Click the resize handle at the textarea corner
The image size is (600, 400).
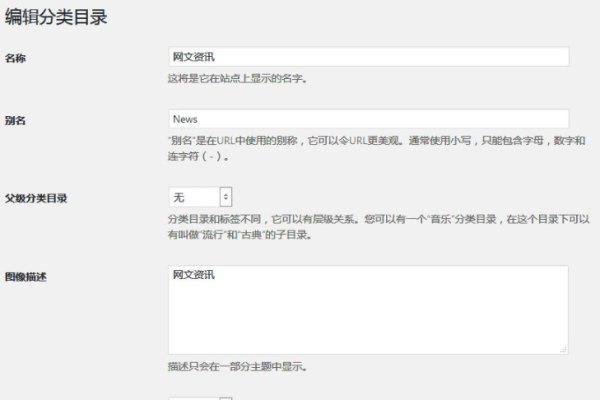pos(564,349)
